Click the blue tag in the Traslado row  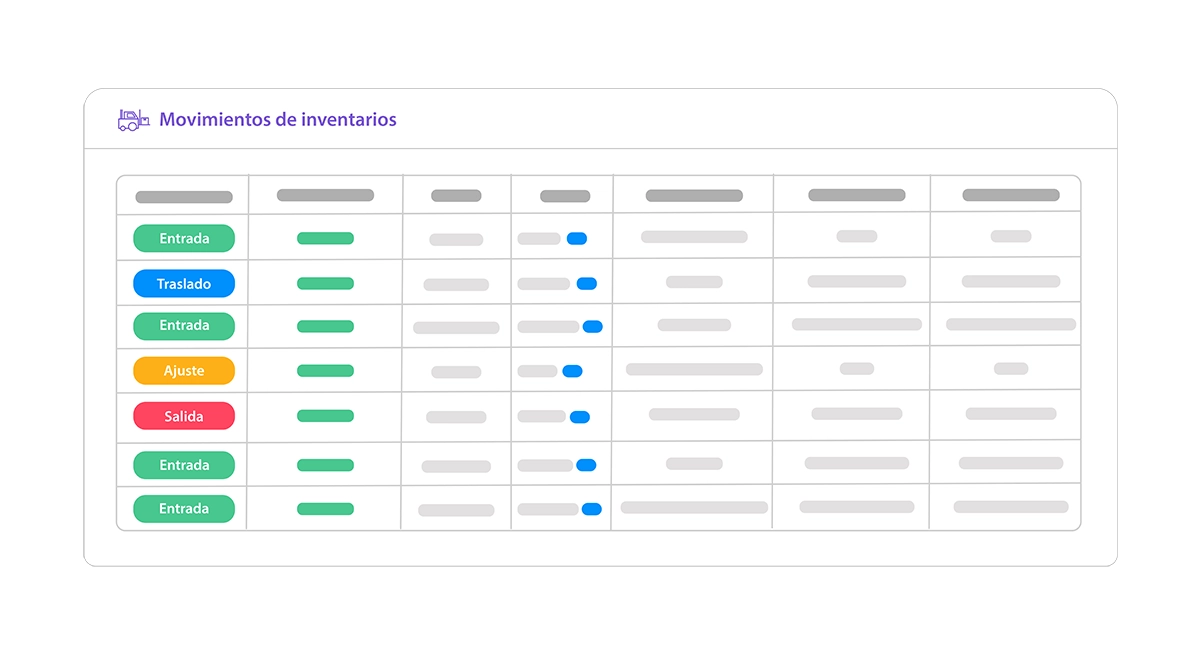[x=587, y=284]
